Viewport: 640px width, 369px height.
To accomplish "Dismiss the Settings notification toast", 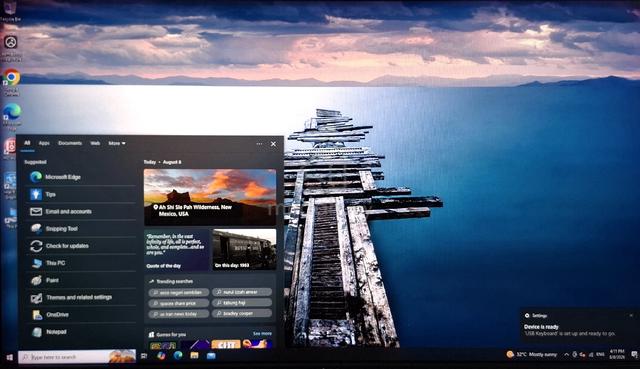I will tap(631, 316).
